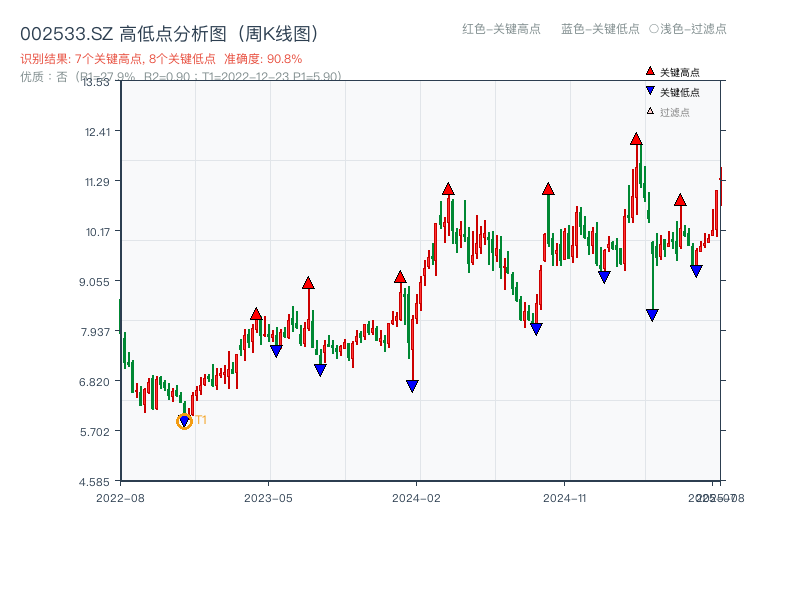Click the 蓝色-关键低点 header legend text
The height and width of the screenshot is (600, 800).
coord(600,29)
